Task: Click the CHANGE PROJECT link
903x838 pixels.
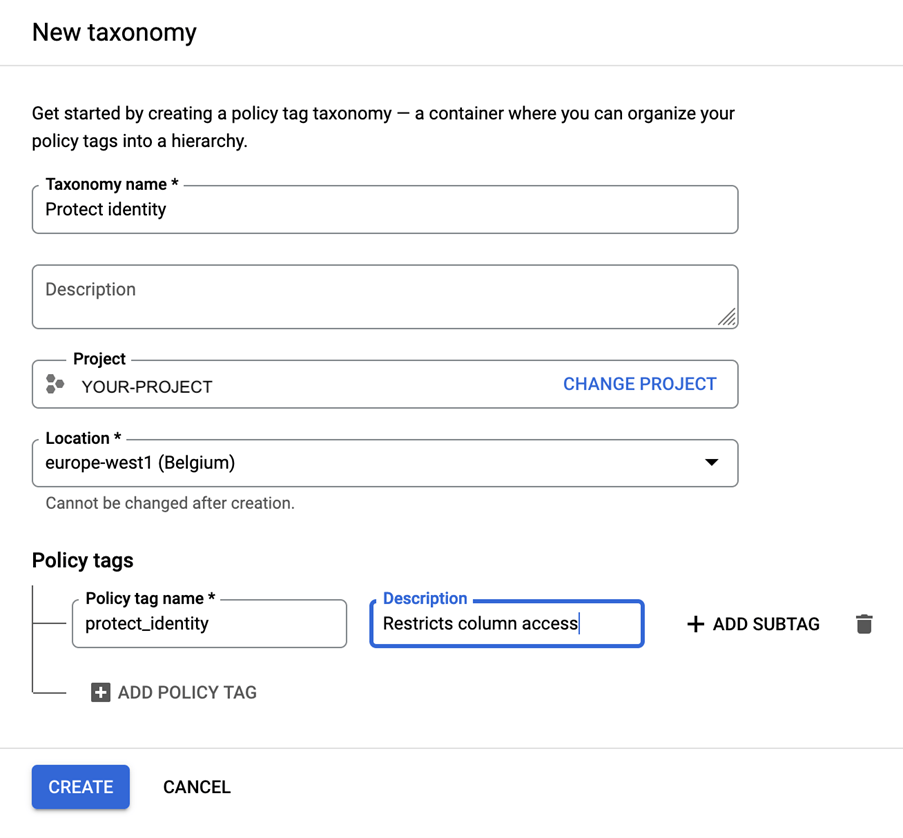Action: pos(640,384)
